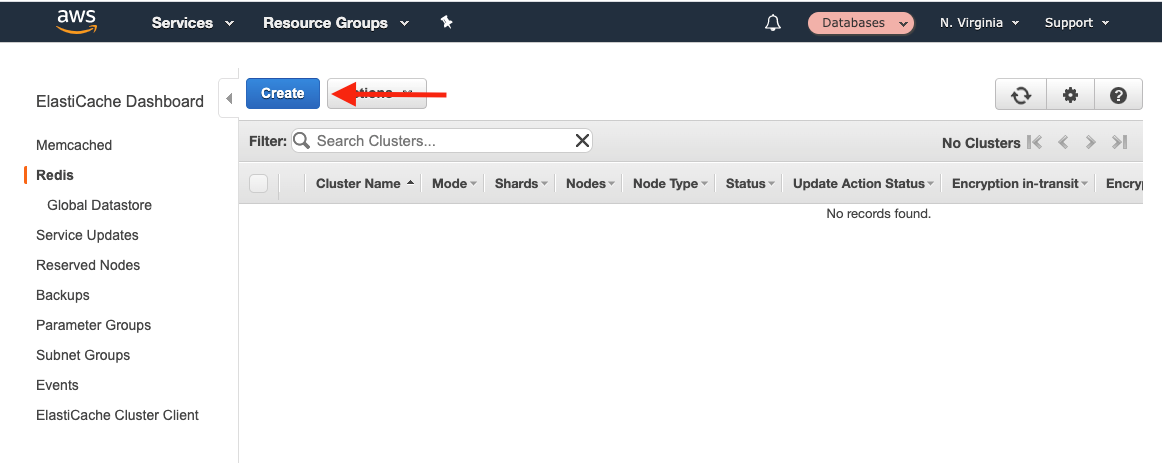The image size is (1162, 463).
Task: Open the settings gear icon
Action: (x=1070, y=95)
